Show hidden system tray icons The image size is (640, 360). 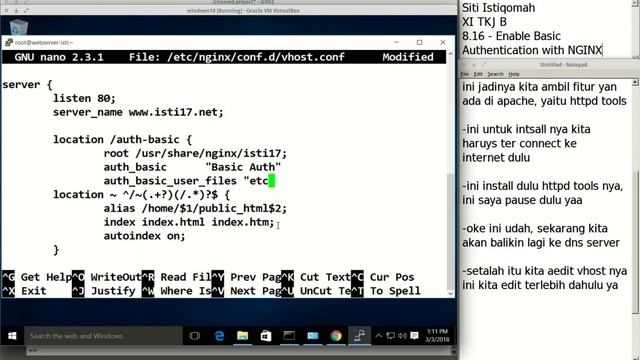pos(378,336)
